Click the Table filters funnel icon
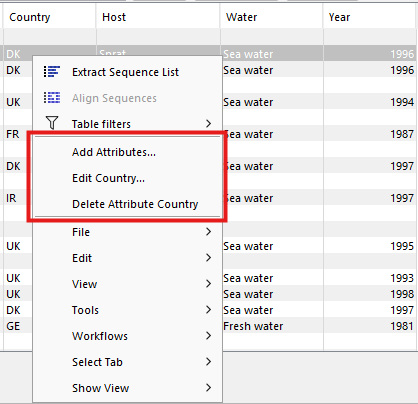This screenshot has height=404, width=418. point(52,123)
